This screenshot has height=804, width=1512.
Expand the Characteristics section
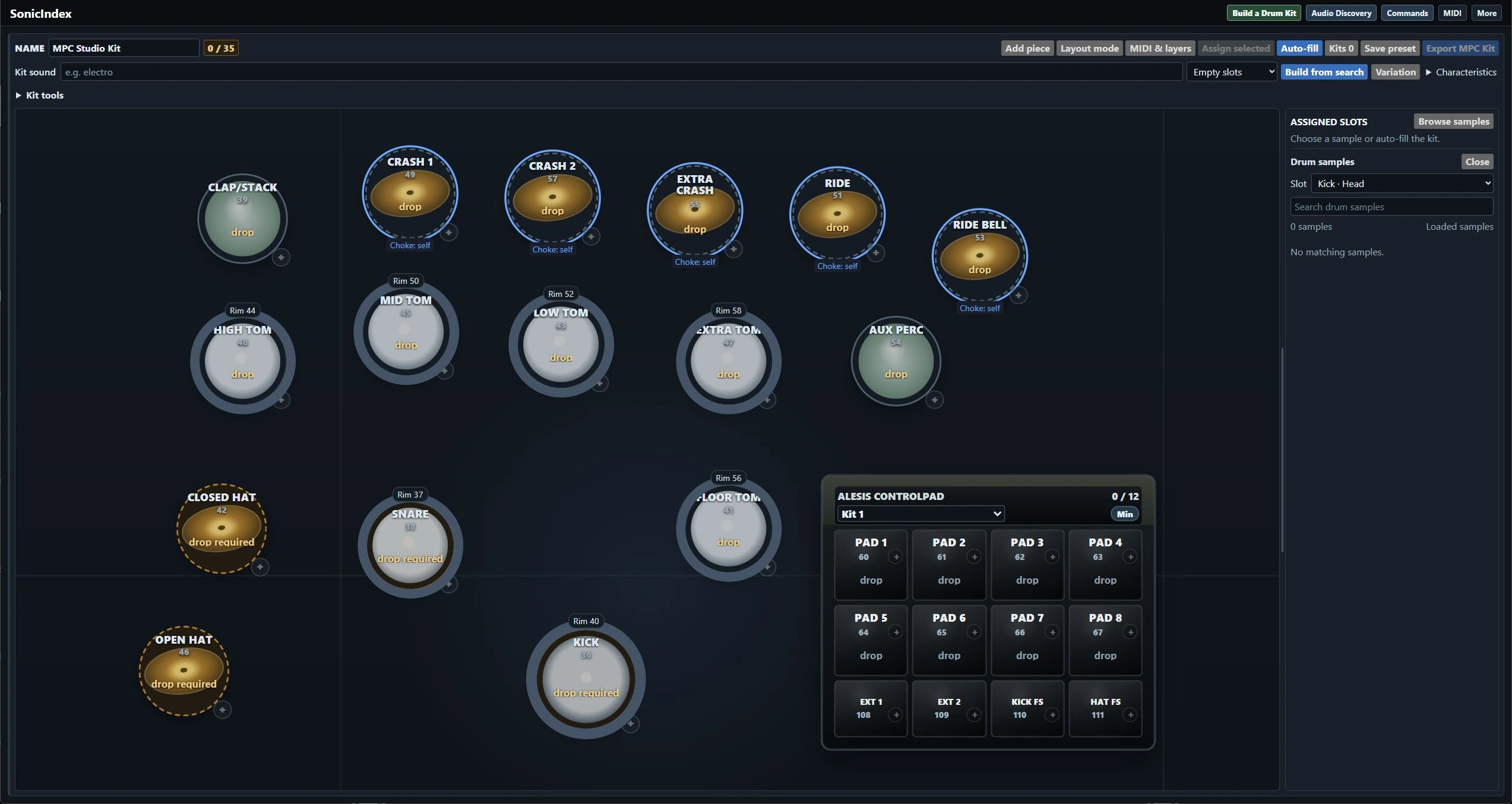[x=1461, y=72]
